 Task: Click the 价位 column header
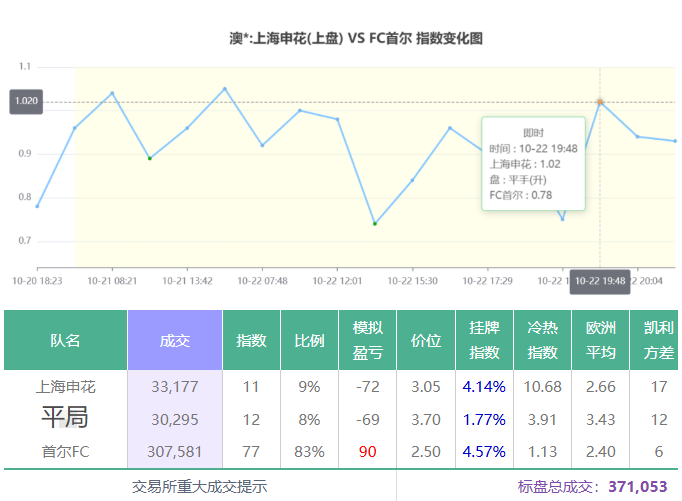coord(425,340)
